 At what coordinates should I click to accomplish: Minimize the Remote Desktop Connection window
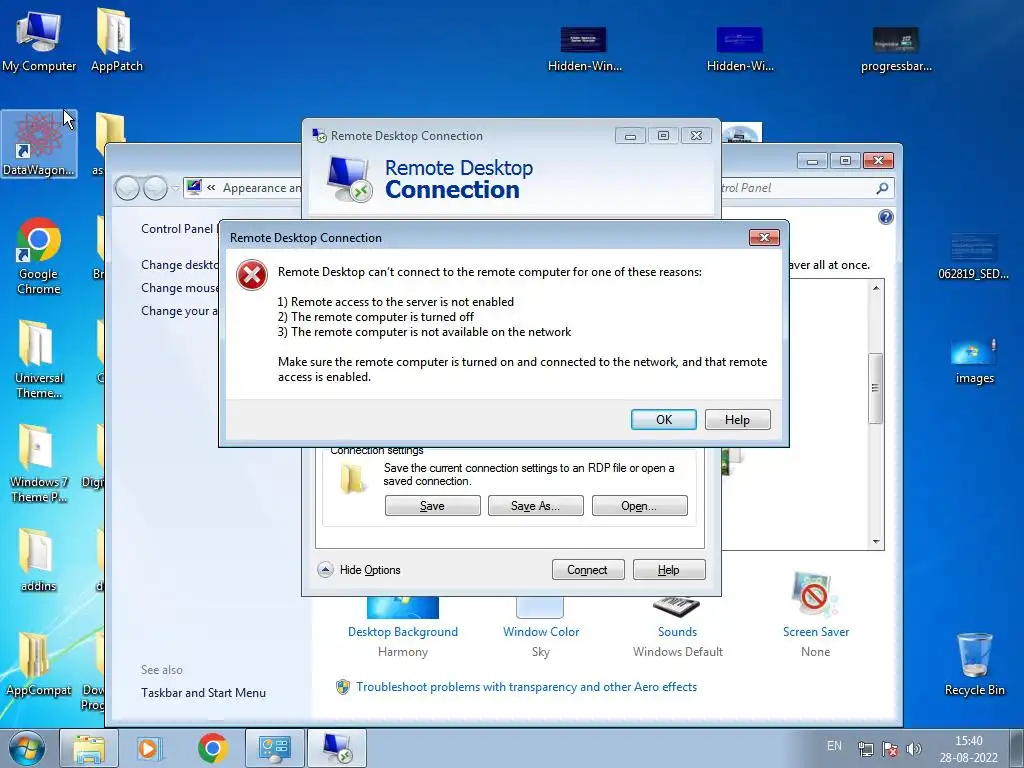coord(630,136)
